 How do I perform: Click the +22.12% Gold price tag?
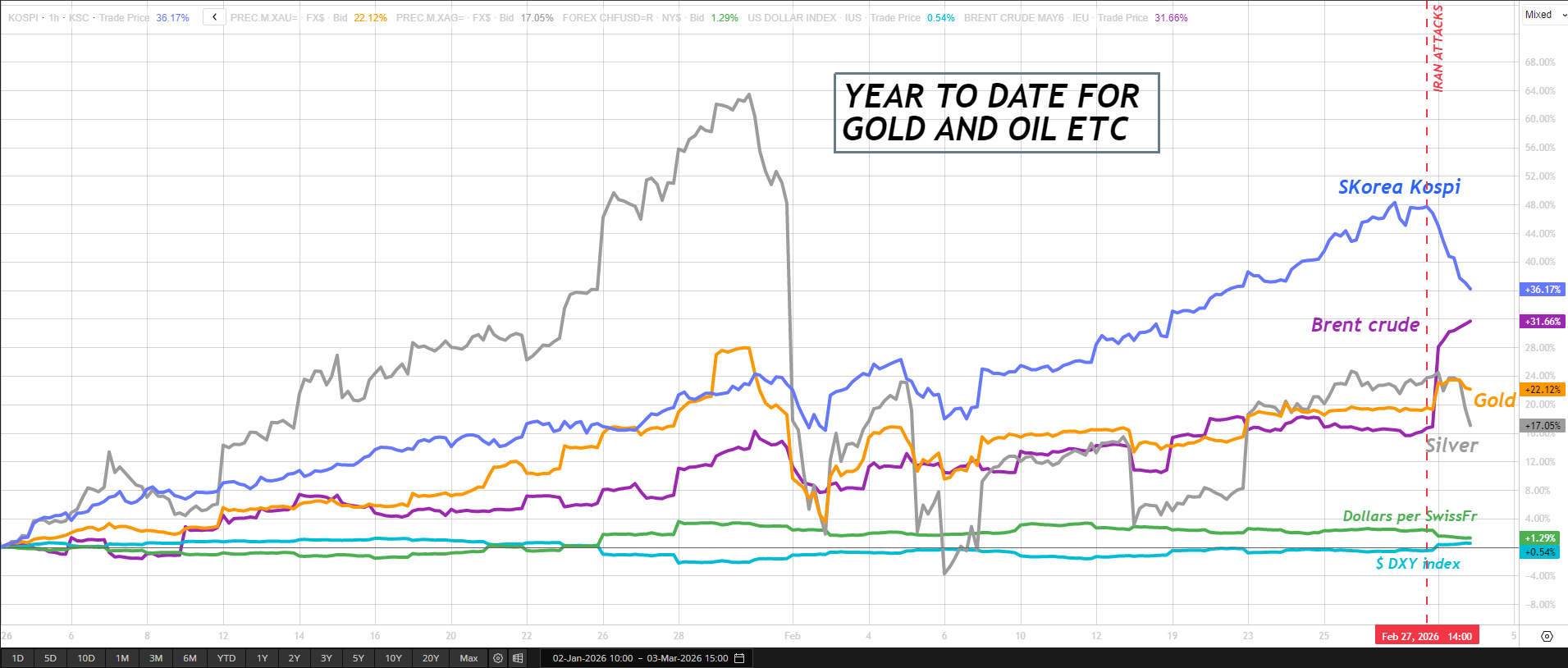tap(1543, 390)
